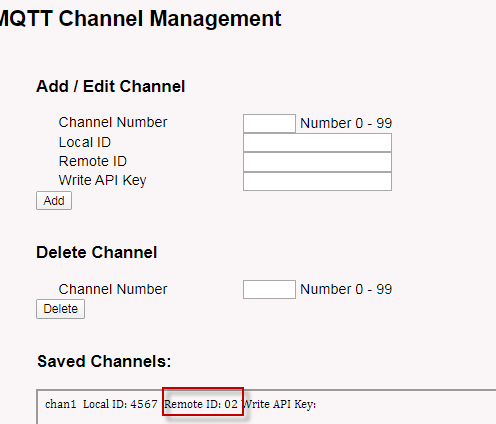Click Local ID: 4567 in saved channels list
Screen dimensions: 496x424
[x=120, y=404]
